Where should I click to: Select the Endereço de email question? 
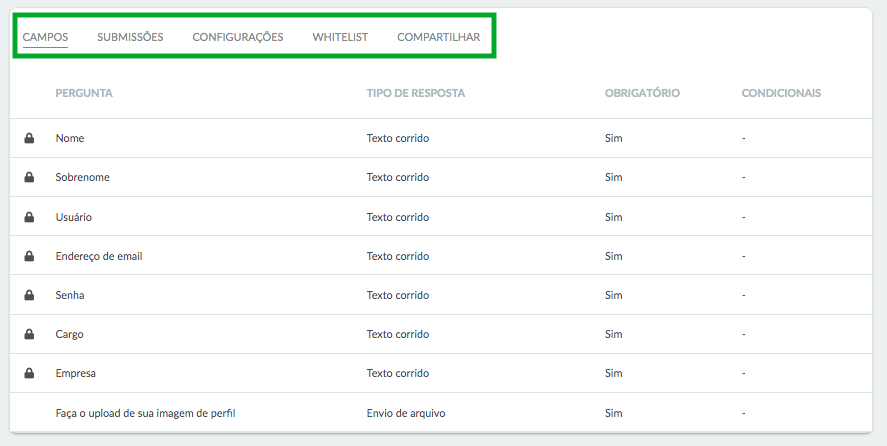point(99,256)
